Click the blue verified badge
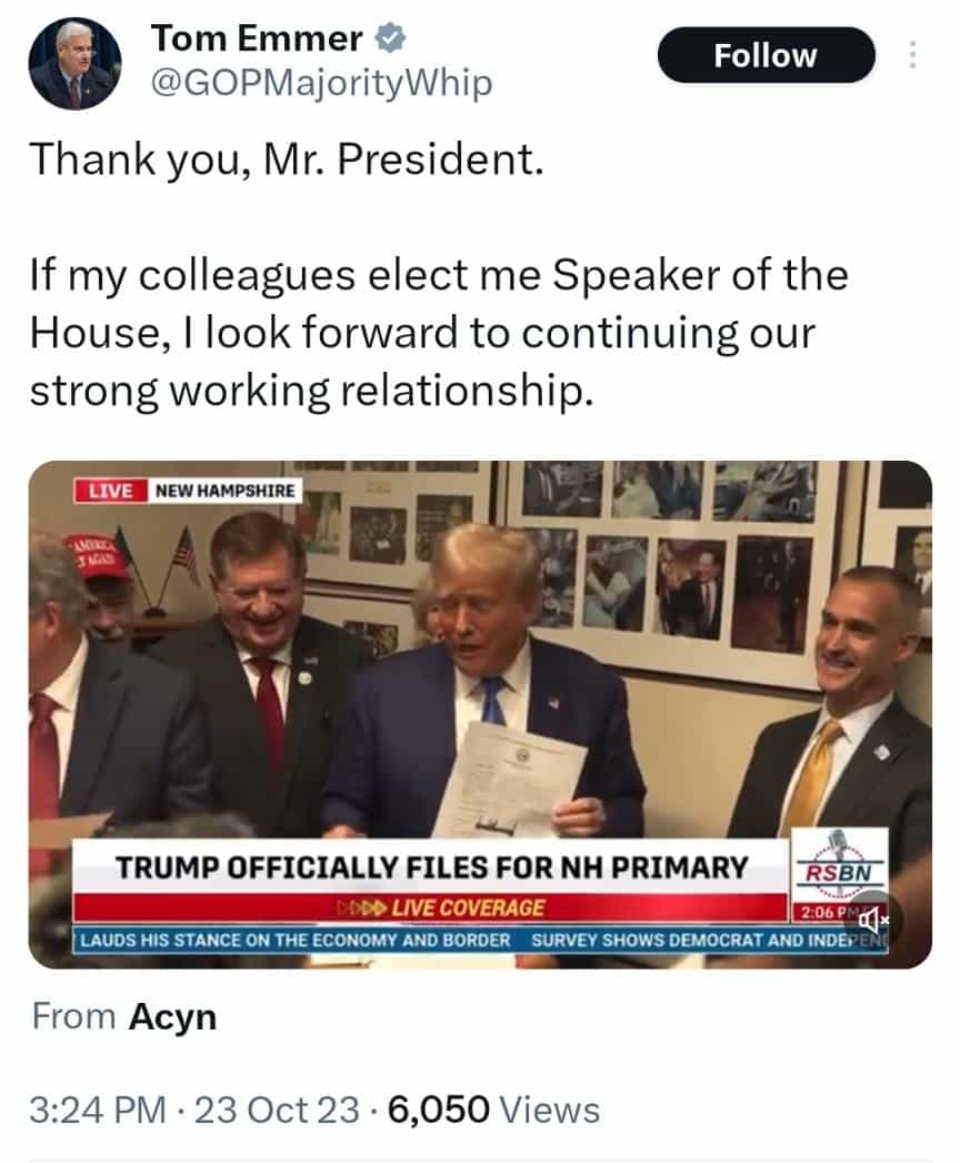Viewport: 960px width, 1163px height. click(x=389, y=39)
